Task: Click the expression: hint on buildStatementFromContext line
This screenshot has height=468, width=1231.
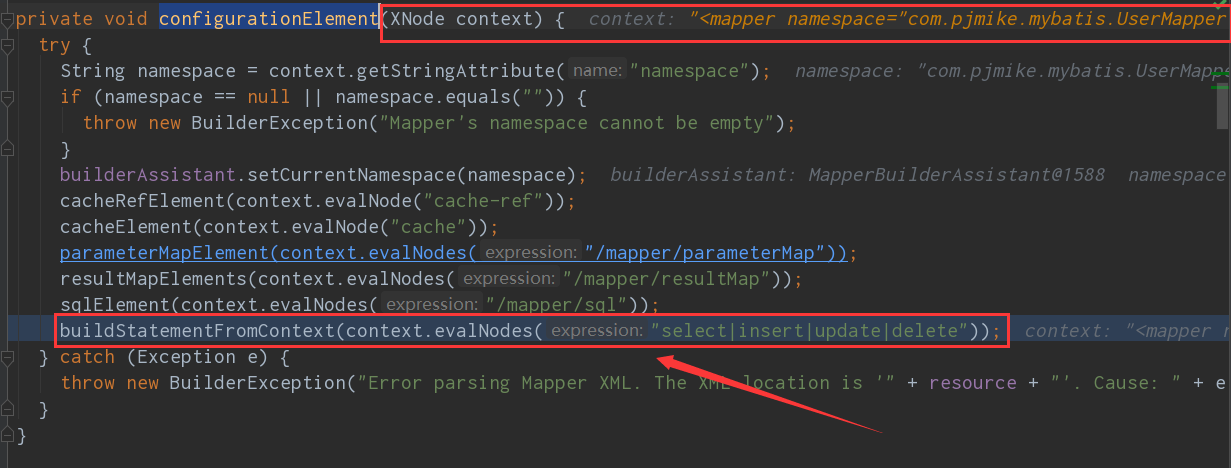Action: point(596,331)
